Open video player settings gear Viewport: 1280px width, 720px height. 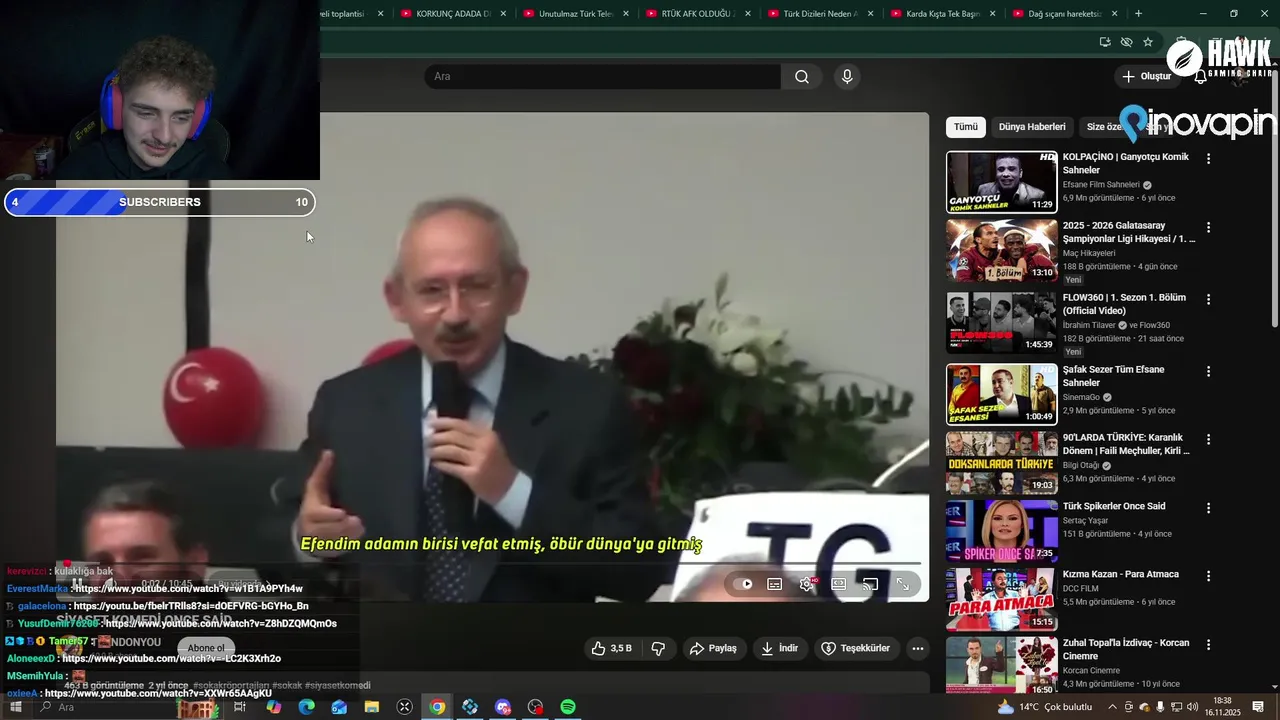pos(806,584)
